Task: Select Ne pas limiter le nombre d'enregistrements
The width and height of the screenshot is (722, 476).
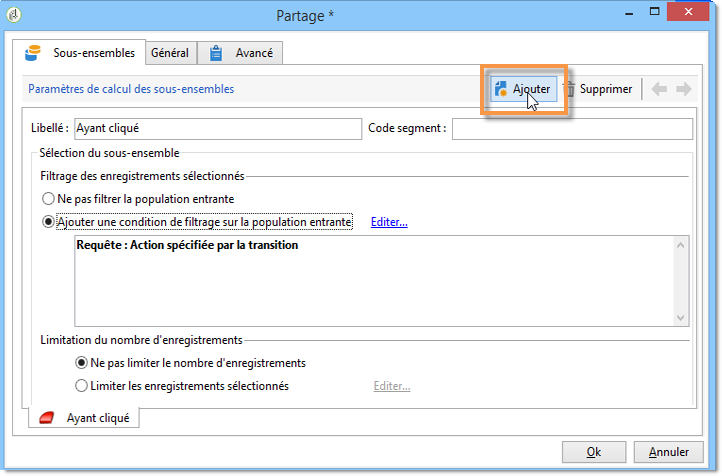Action: click(81, 363)
